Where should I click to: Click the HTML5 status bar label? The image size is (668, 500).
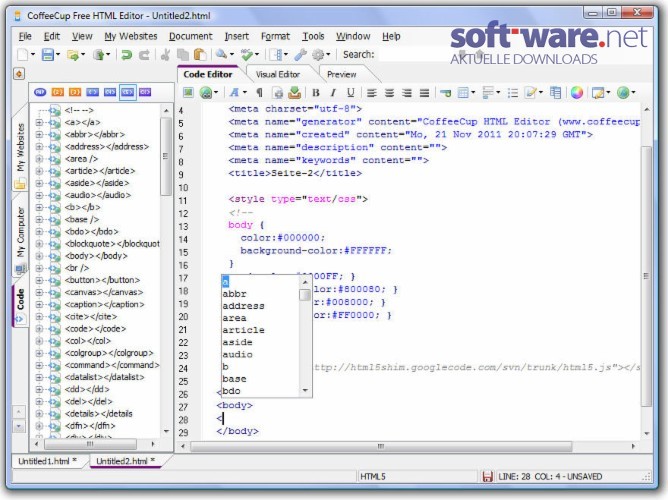[373, 476]
